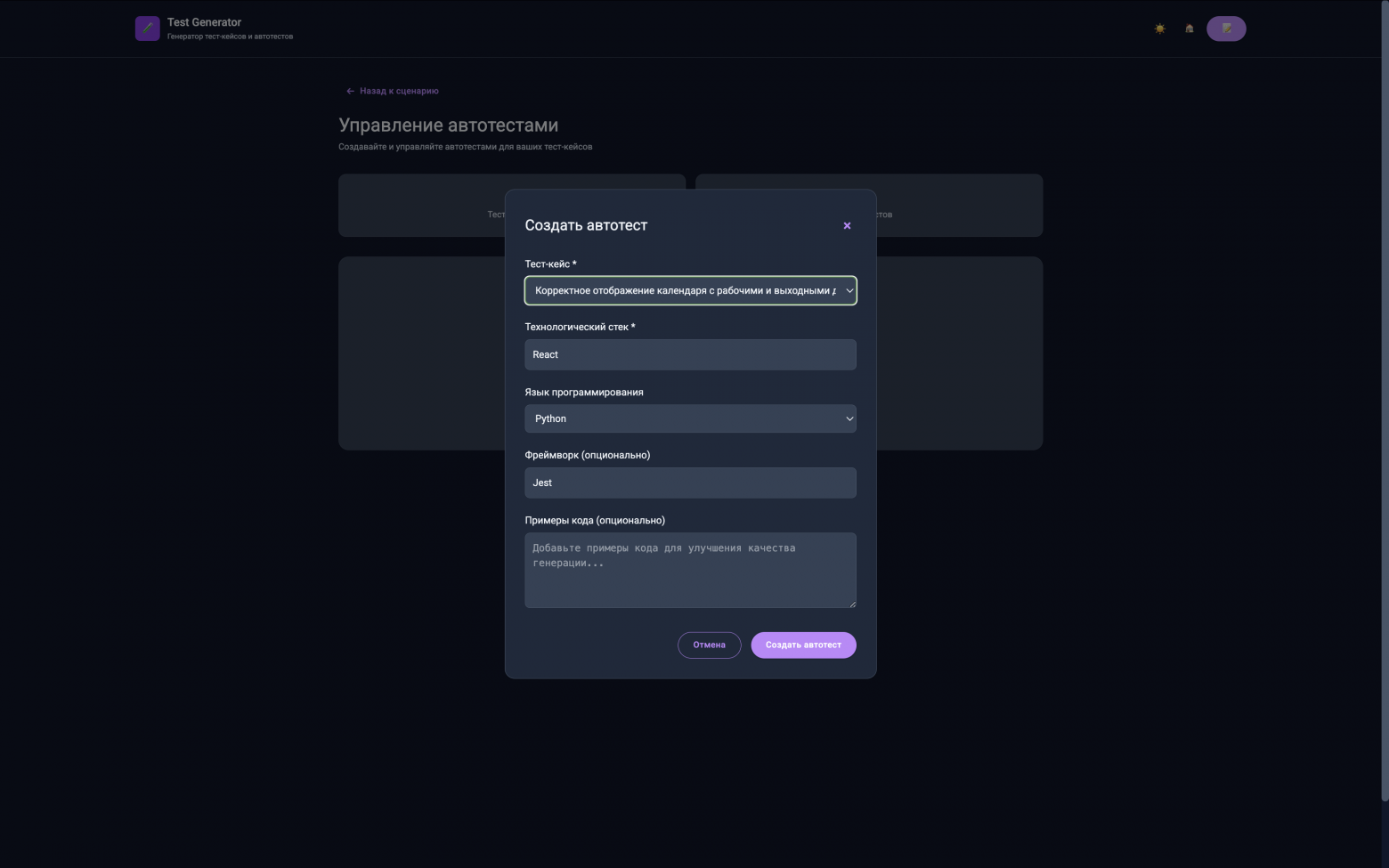Click the chevron arrow on Python select
This screenshot has width=1389, height=868.
pos(849,418)
